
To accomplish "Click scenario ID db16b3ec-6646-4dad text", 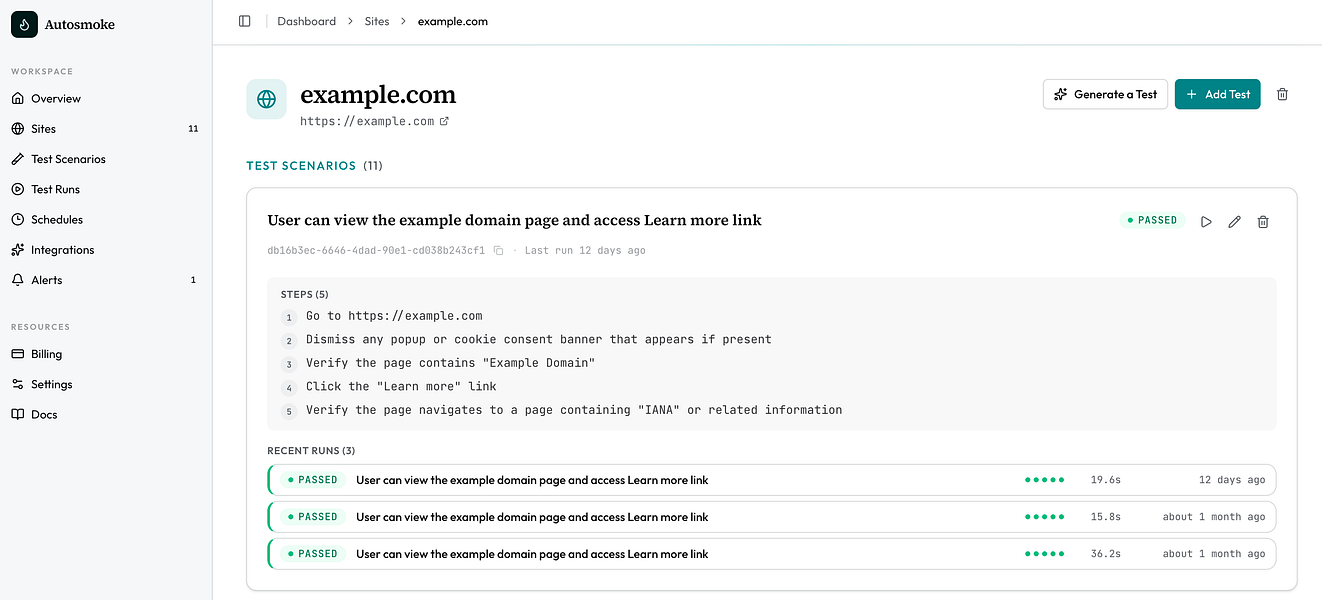I will coord(376,251).
